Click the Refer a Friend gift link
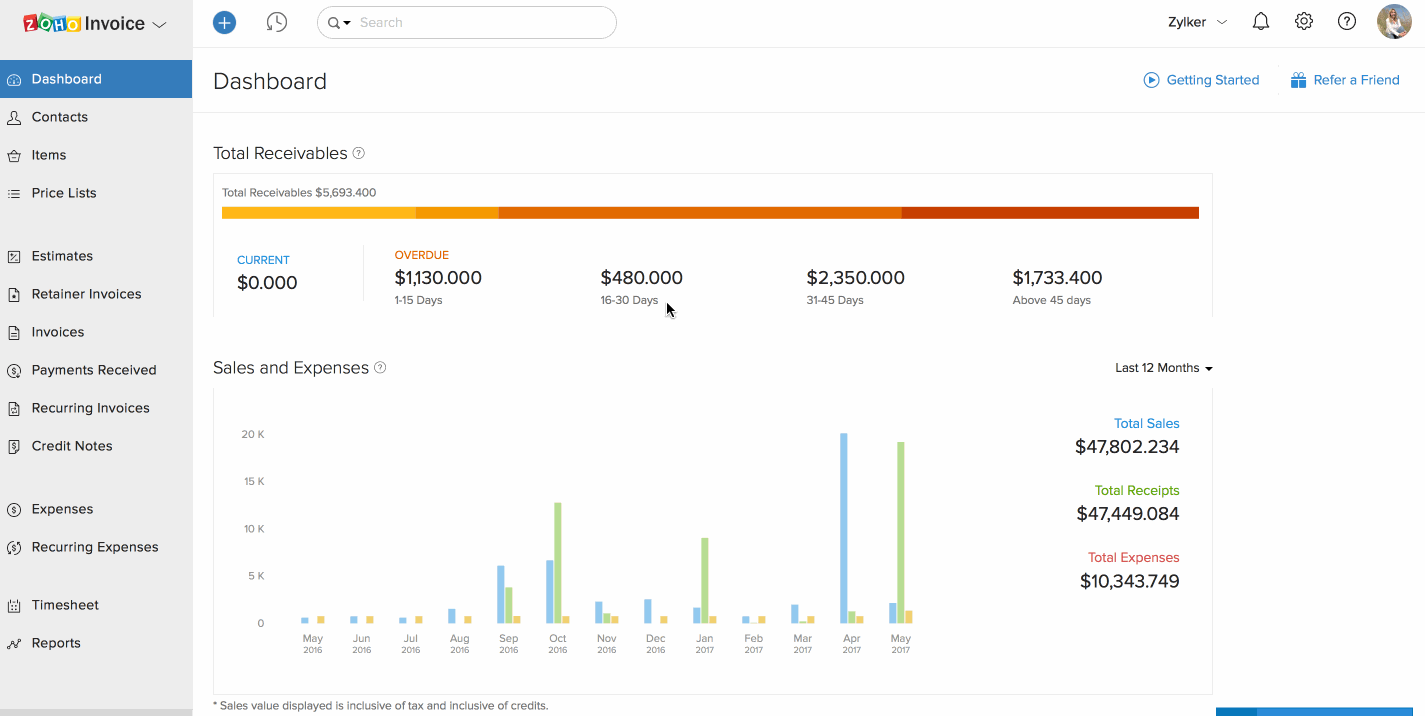Viewport: 1425px width, 716px height. [x=1345, y=80]
